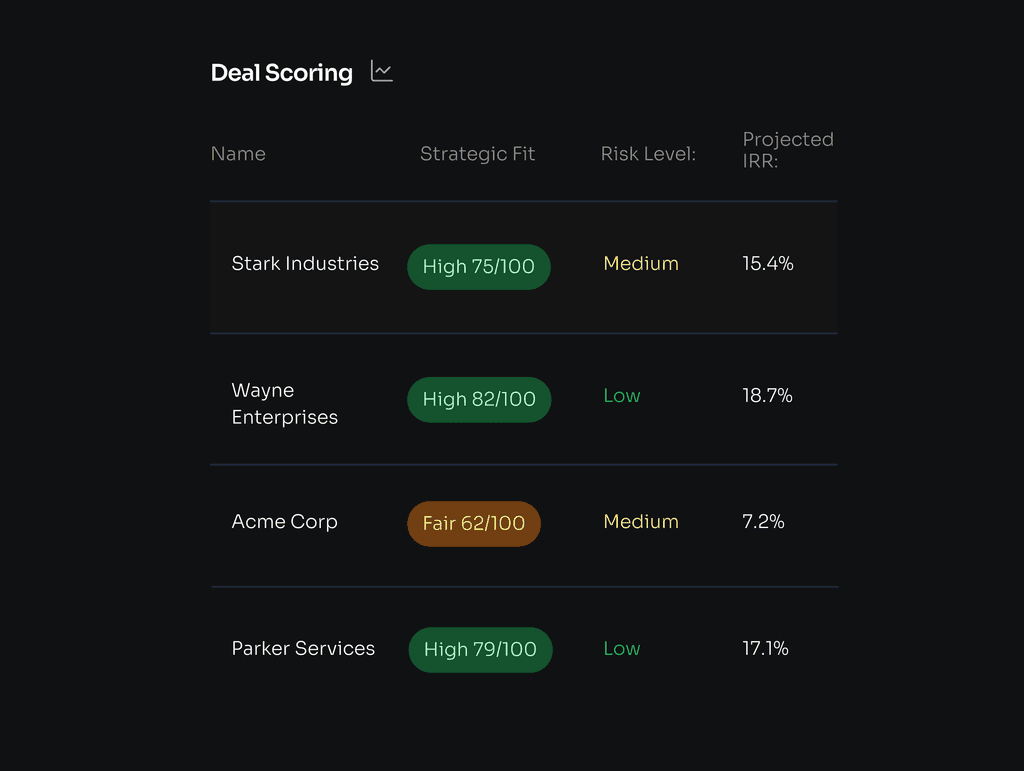This screenshot has height=771, width=1024.
Task: Sort by the Projected IRR column header
Action: pyautogui.click(x=788, y=149)
